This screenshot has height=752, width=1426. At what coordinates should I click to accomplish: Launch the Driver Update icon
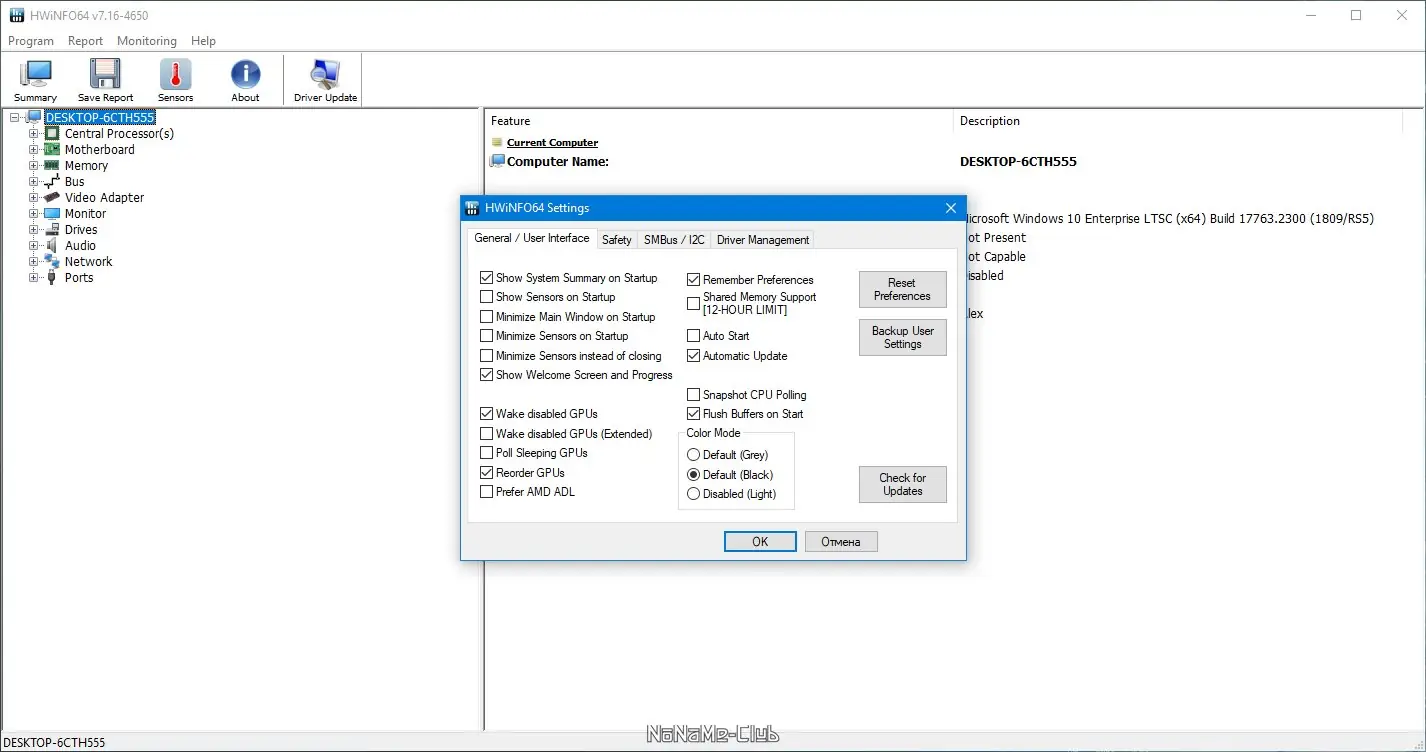325,74
